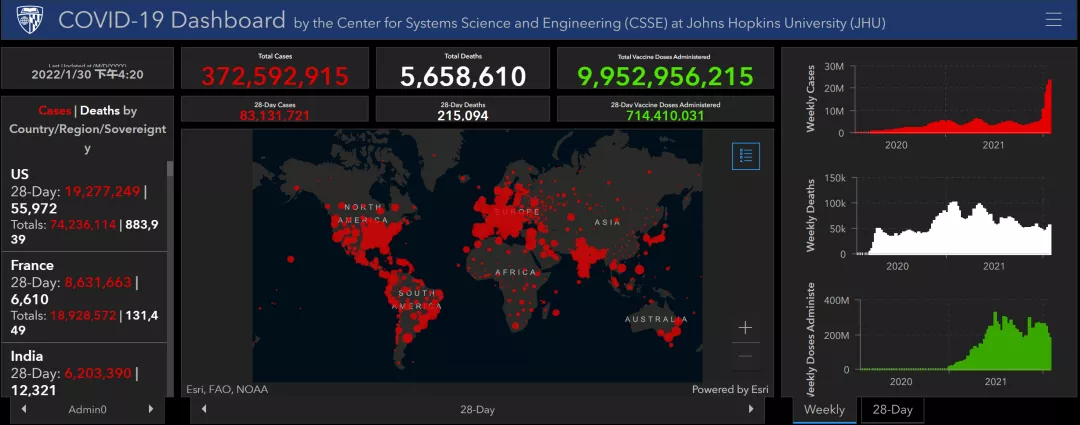Switch charts to the 28-Day tab

tap(892, 410)
